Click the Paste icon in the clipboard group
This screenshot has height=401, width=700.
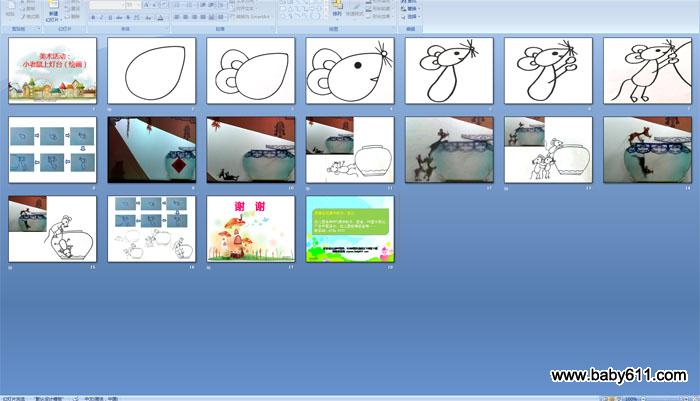click(10, 8)
